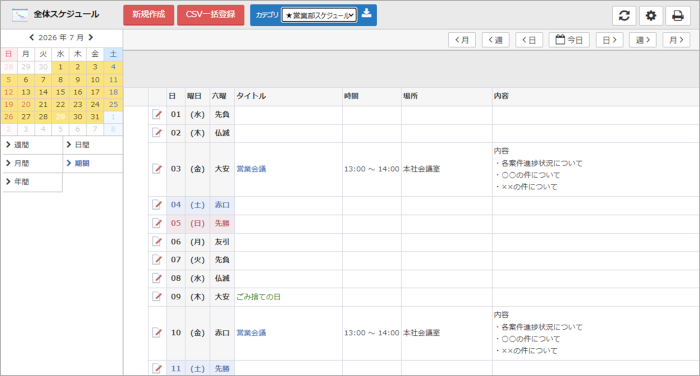This screenshot has height=376, width=700.
Task: Select highlighted July 29 in mini calendar
Action: pyautogui.click(x=60, y=117)
